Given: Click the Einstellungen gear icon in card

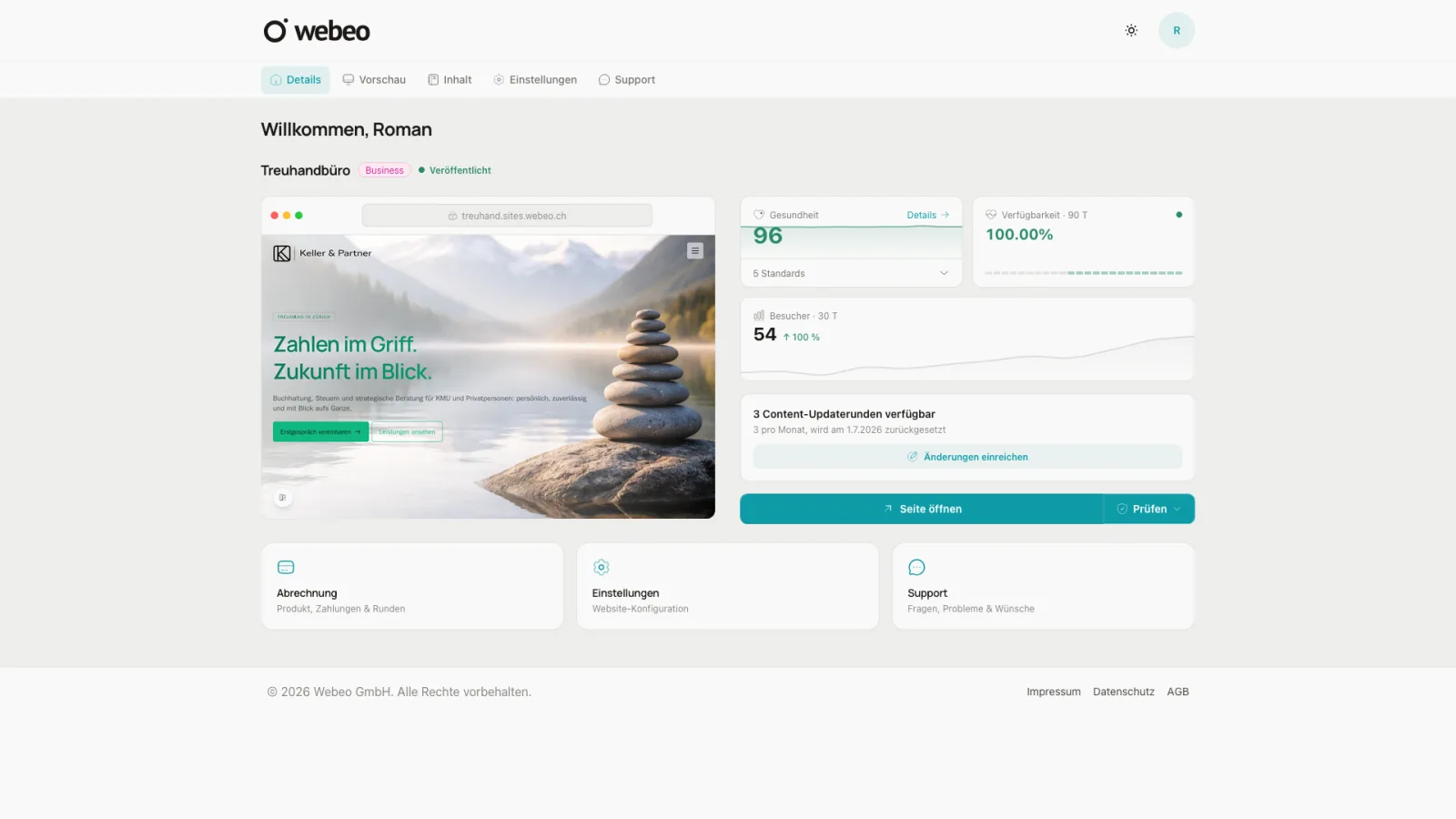Looking at the screenshot, I should pyautogui.click(x=601, y=567).
